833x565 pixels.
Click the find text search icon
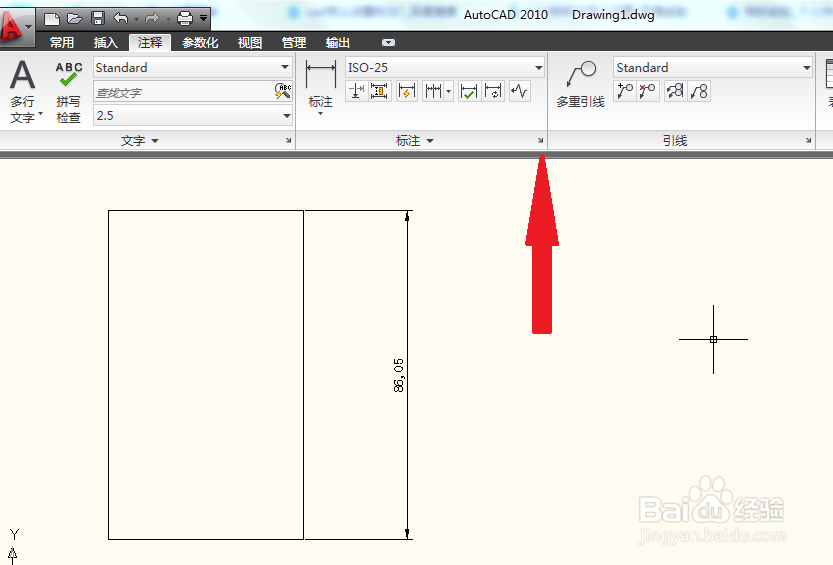tap(283, 91)
